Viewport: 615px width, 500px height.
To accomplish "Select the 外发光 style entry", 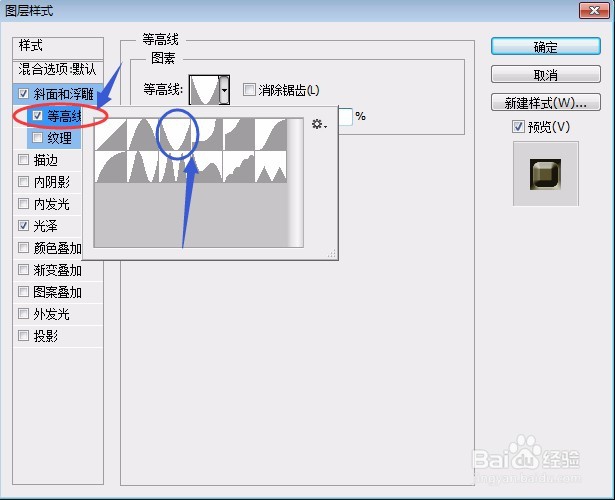I will (x=58, y=314).
